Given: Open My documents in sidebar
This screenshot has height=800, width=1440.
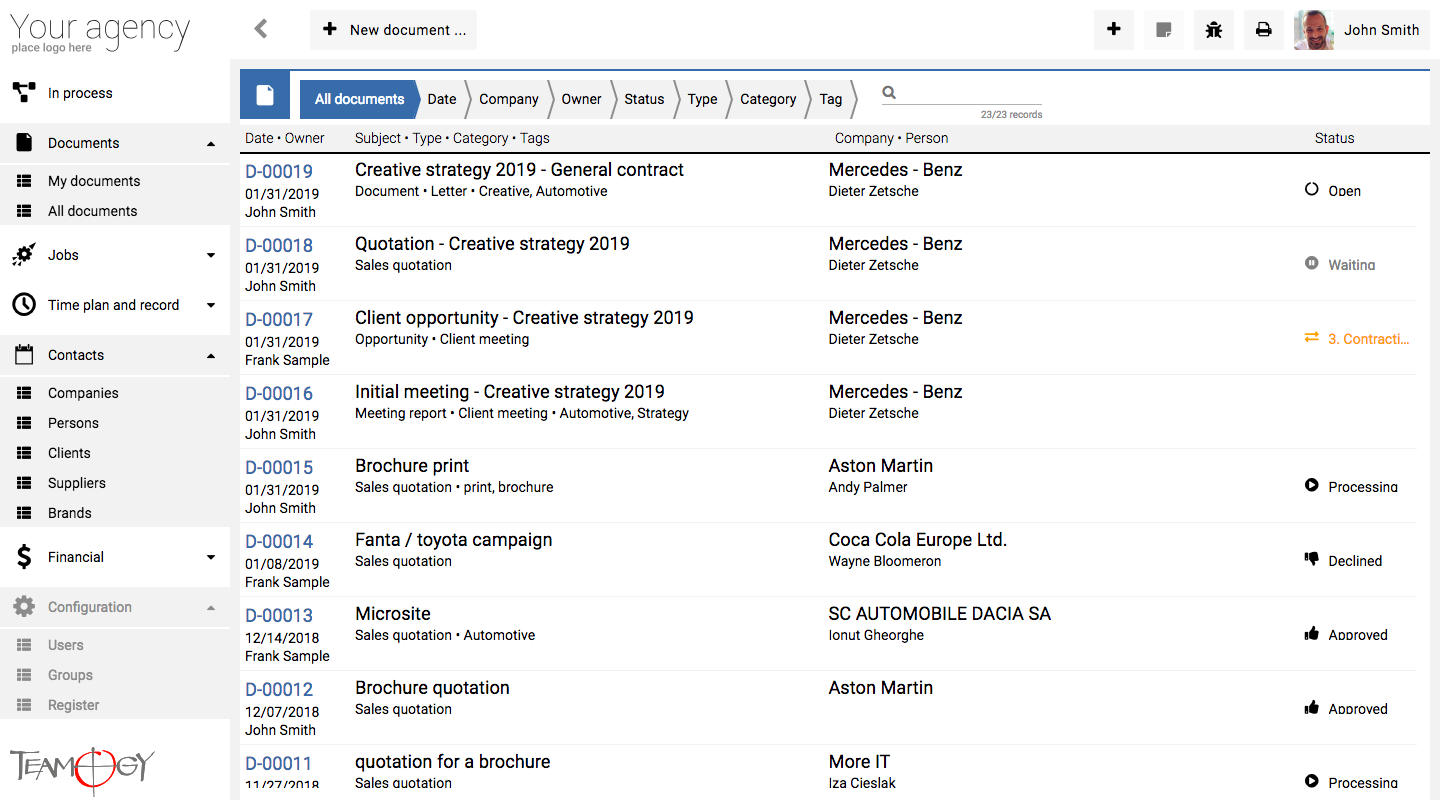Looking at the screenshot, I should tap(94, 181).
